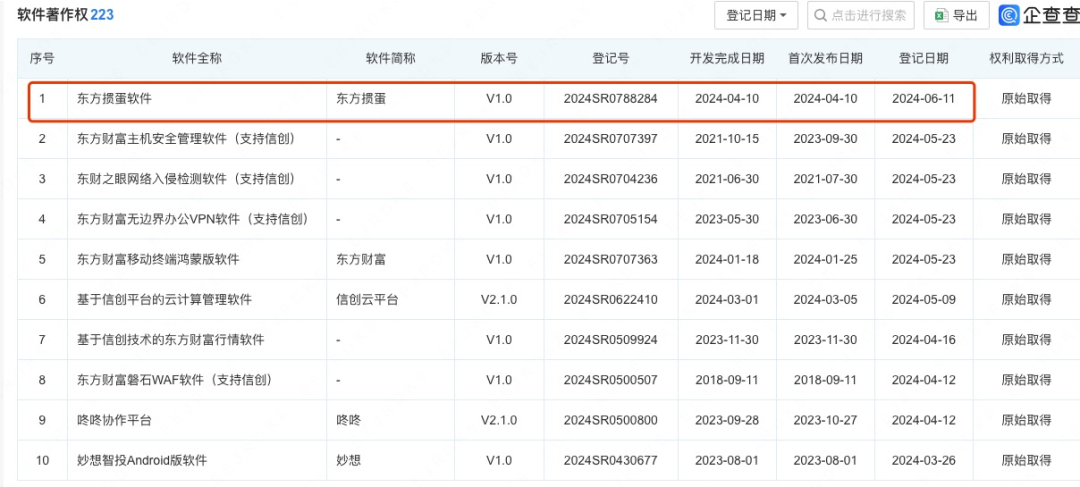Click the 首次发布日期 column header

(825, 59)
